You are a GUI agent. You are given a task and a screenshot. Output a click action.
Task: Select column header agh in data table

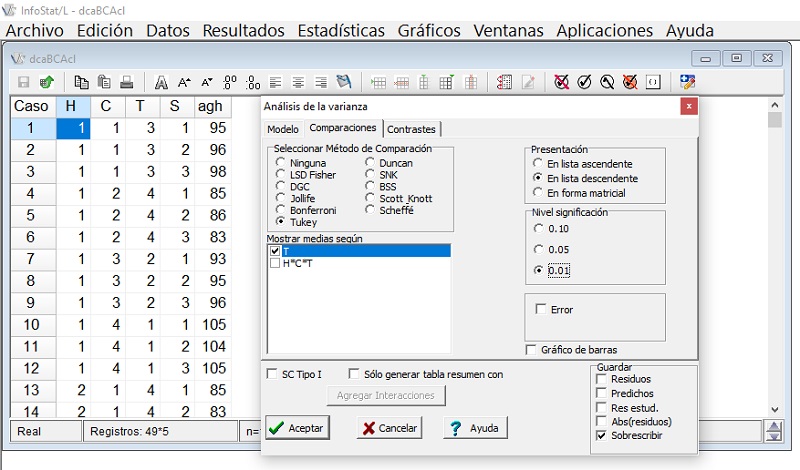click(x=210, y=106)
